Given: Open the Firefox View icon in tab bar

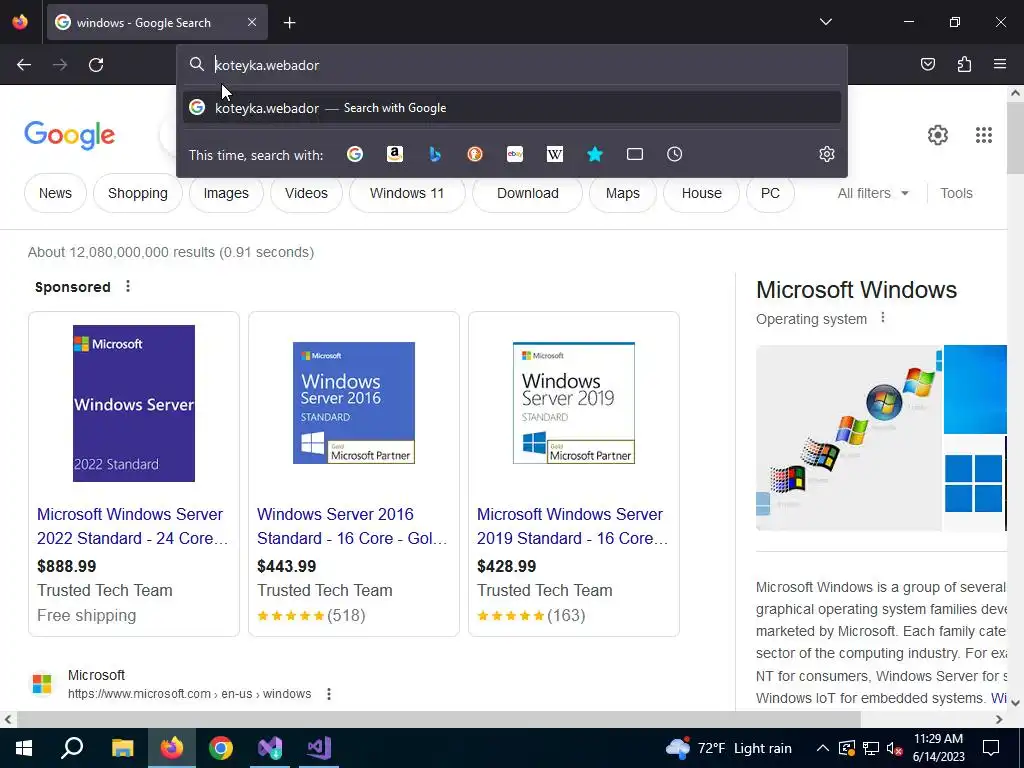Looking at the screenshot, I should (x=20, y=22).
